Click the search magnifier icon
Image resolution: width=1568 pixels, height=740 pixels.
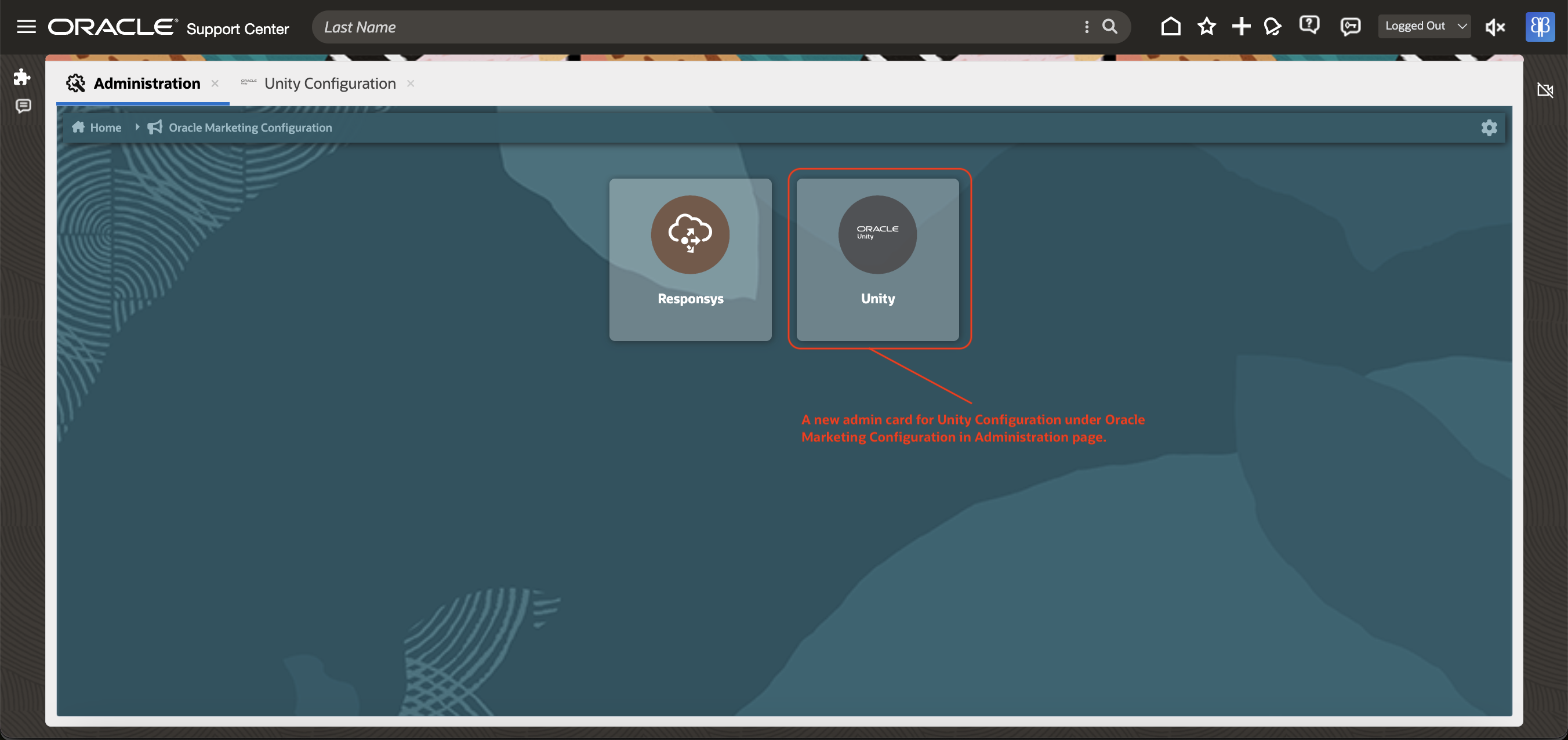1110,26
